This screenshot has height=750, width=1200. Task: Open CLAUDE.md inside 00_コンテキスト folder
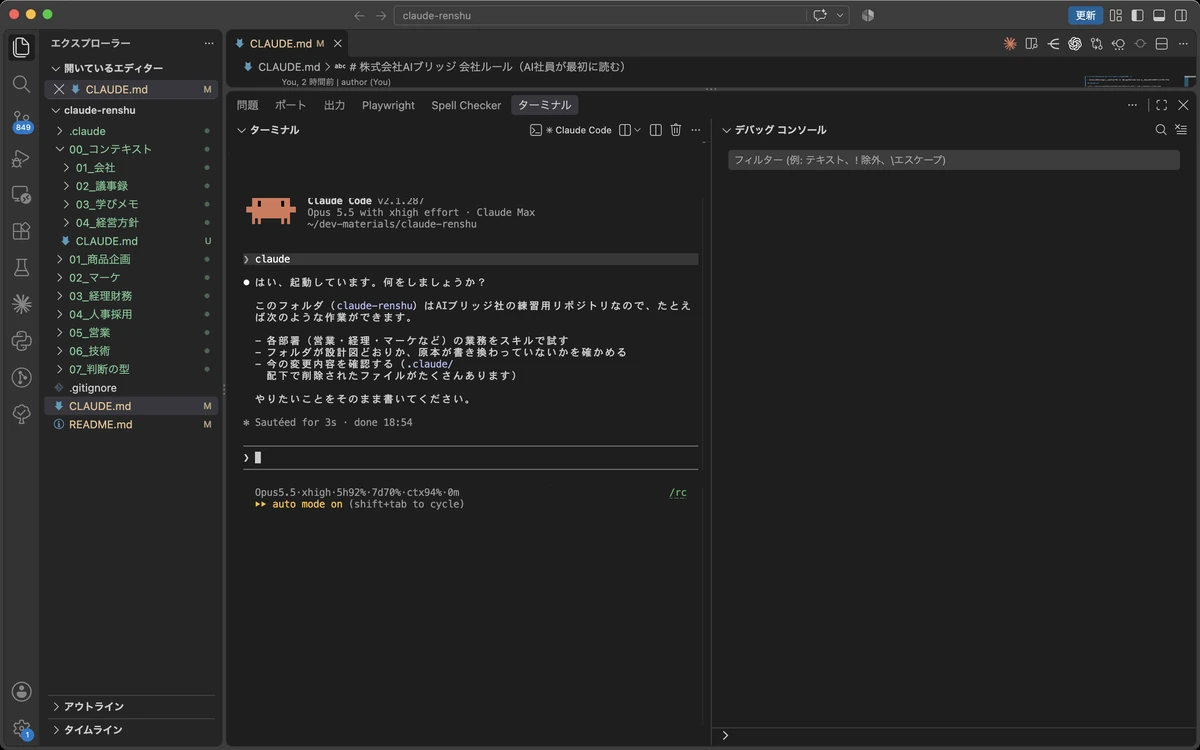pos(130,241)
